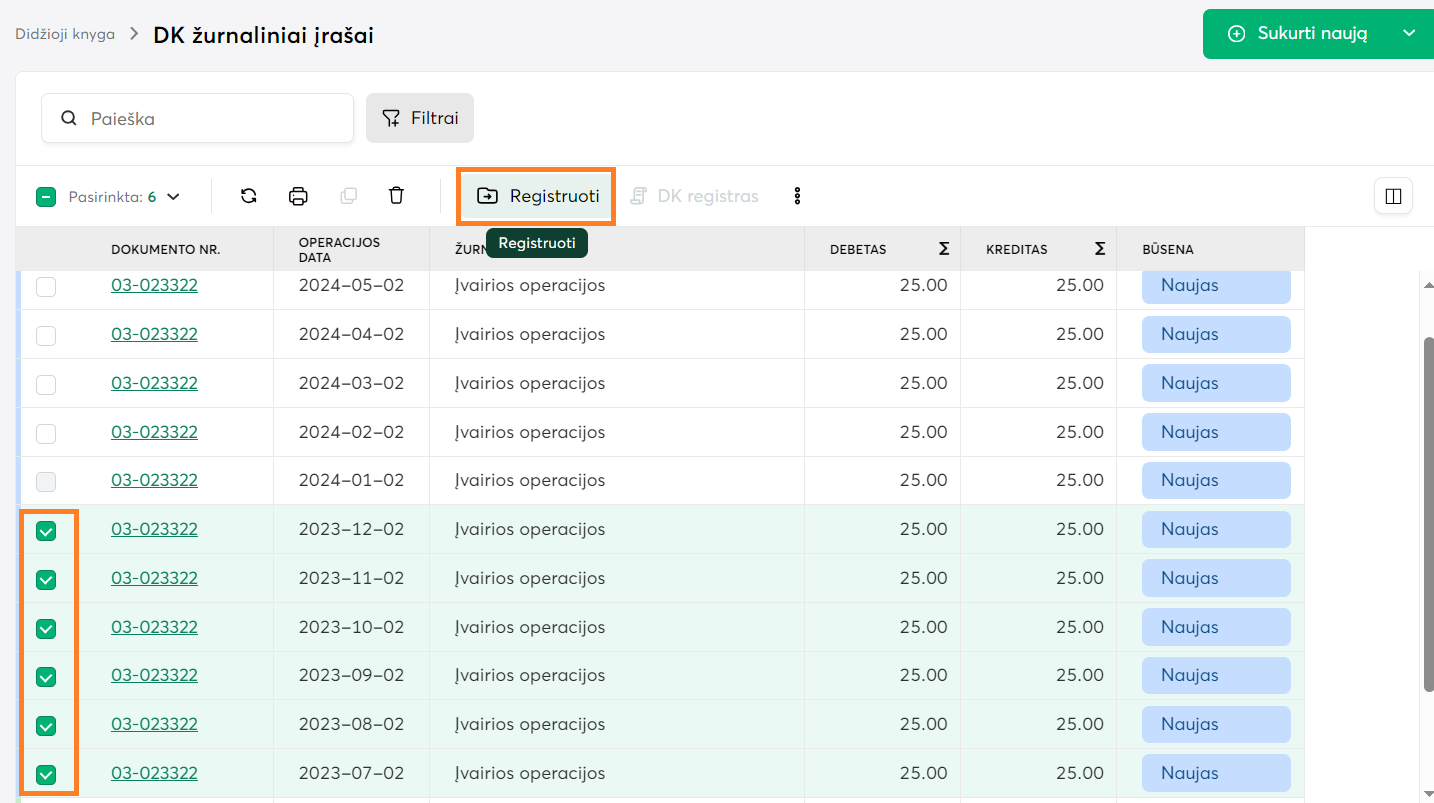Open document 03-023322 dated 2024-03-02

pyautogui.click(x=154, y=383)
